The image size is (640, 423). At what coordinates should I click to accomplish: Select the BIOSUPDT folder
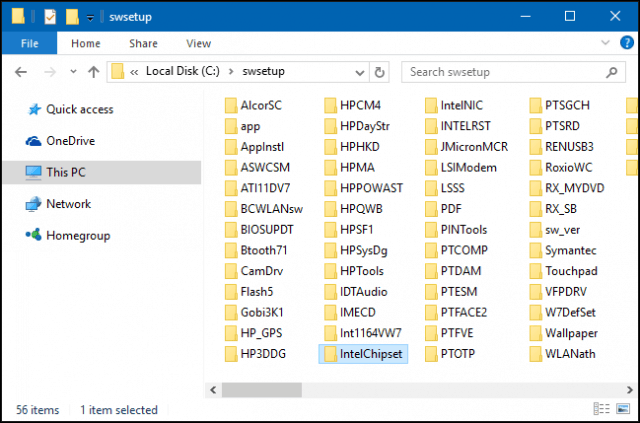pyautogui.click(x=259, y=229)
